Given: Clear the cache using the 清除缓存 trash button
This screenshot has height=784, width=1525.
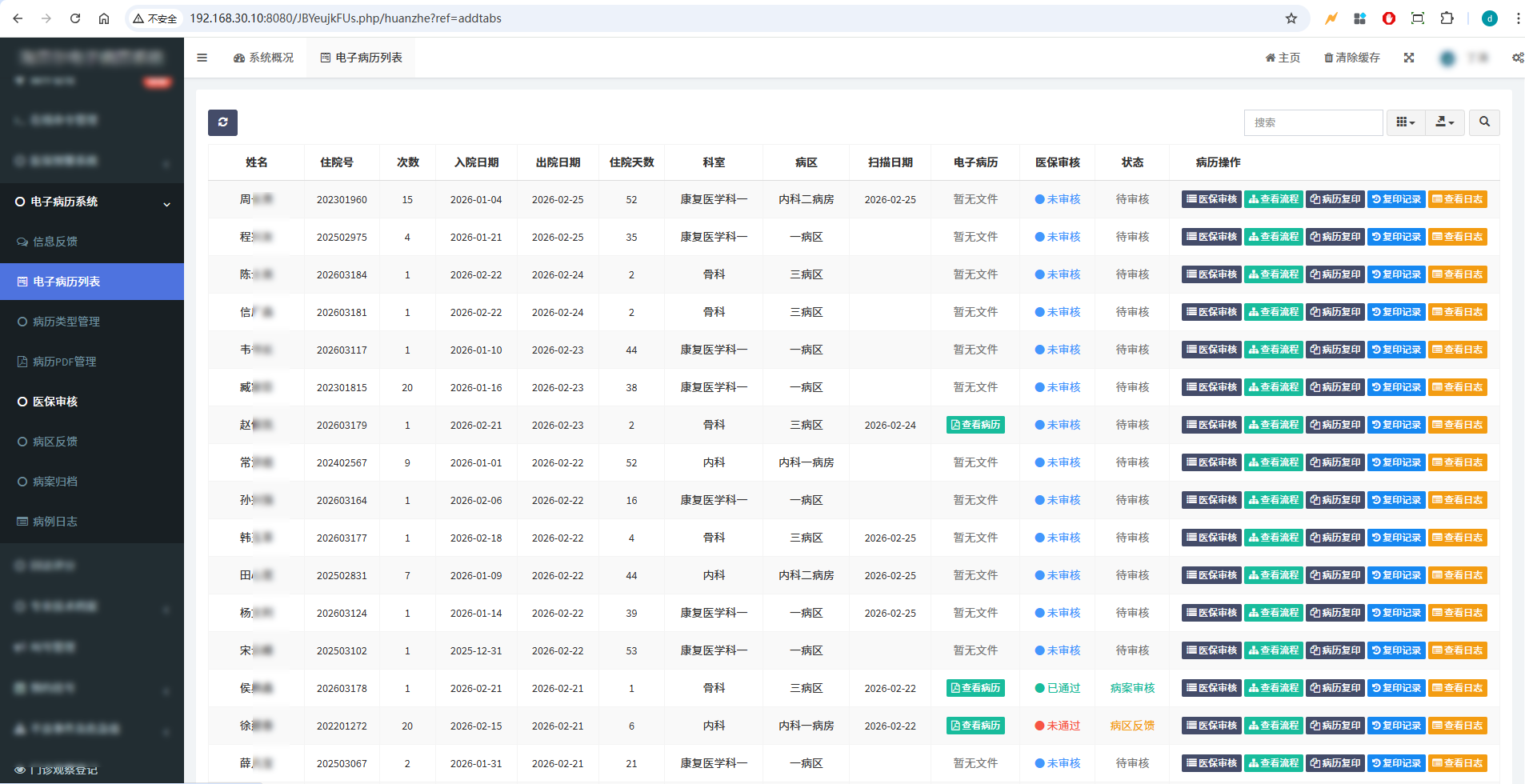Looking at the screenshot, I should click(x=1351, y=58).
